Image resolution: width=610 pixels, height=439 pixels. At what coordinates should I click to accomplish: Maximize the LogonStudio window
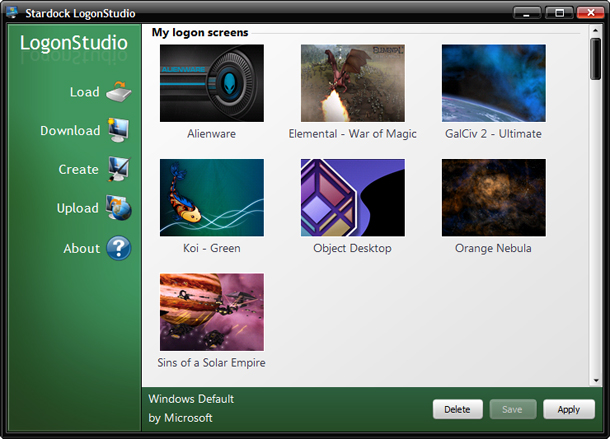[559, 13]
